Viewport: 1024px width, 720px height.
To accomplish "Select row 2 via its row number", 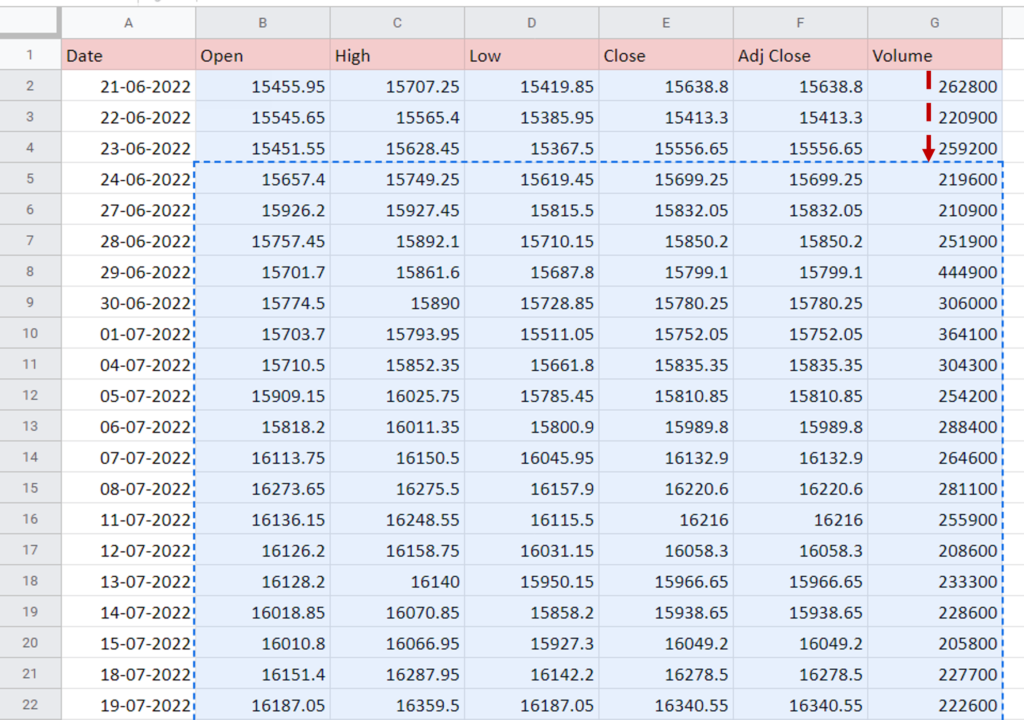I will pyautogui.click(x=30, y=86).
